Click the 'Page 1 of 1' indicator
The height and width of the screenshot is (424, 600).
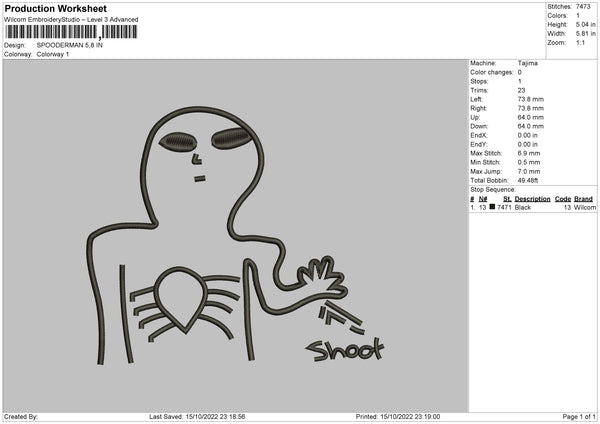click(579, 417)
